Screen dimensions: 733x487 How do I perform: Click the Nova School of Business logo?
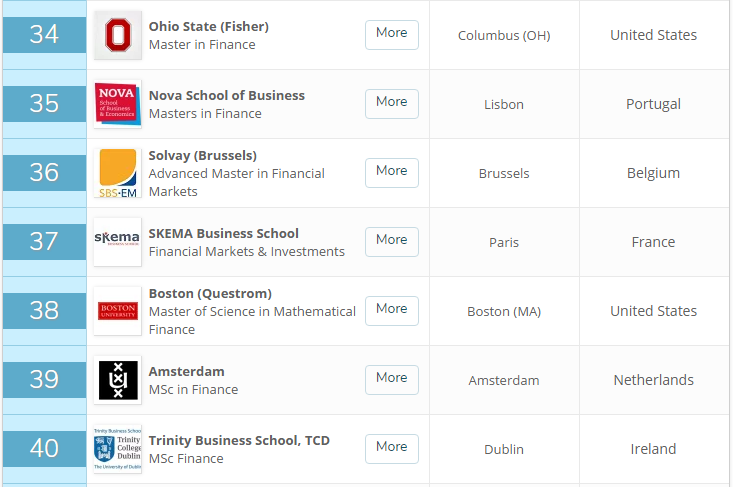pyautogui.click(x=118, y=104)
